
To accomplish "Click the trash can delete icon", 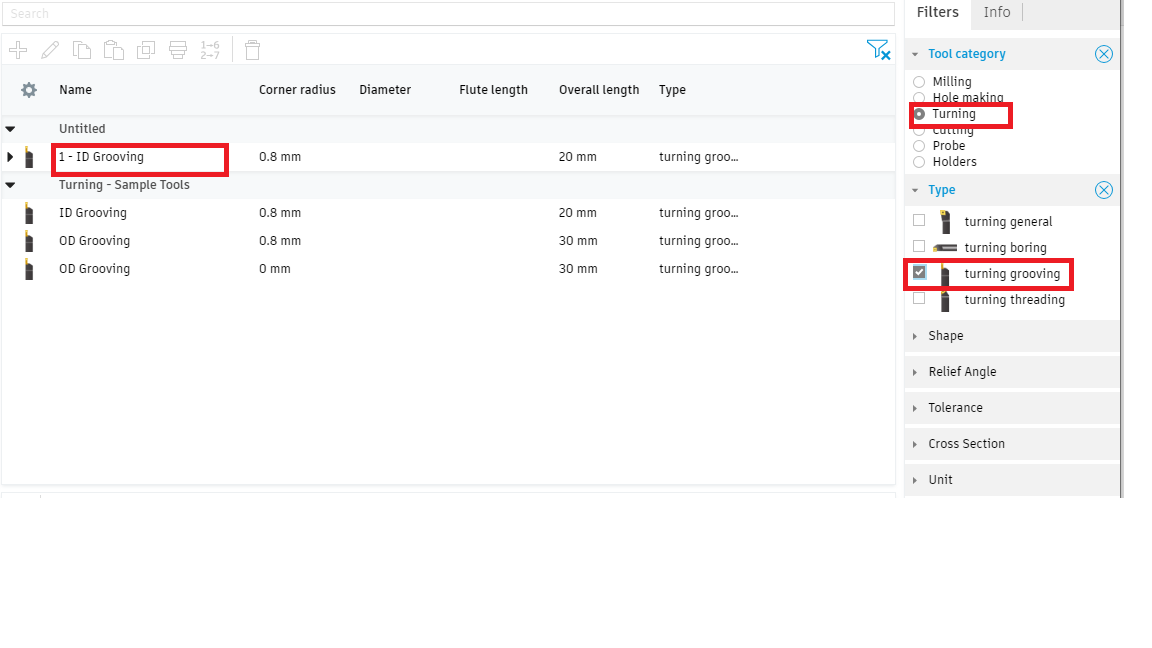I will (252, 50).
